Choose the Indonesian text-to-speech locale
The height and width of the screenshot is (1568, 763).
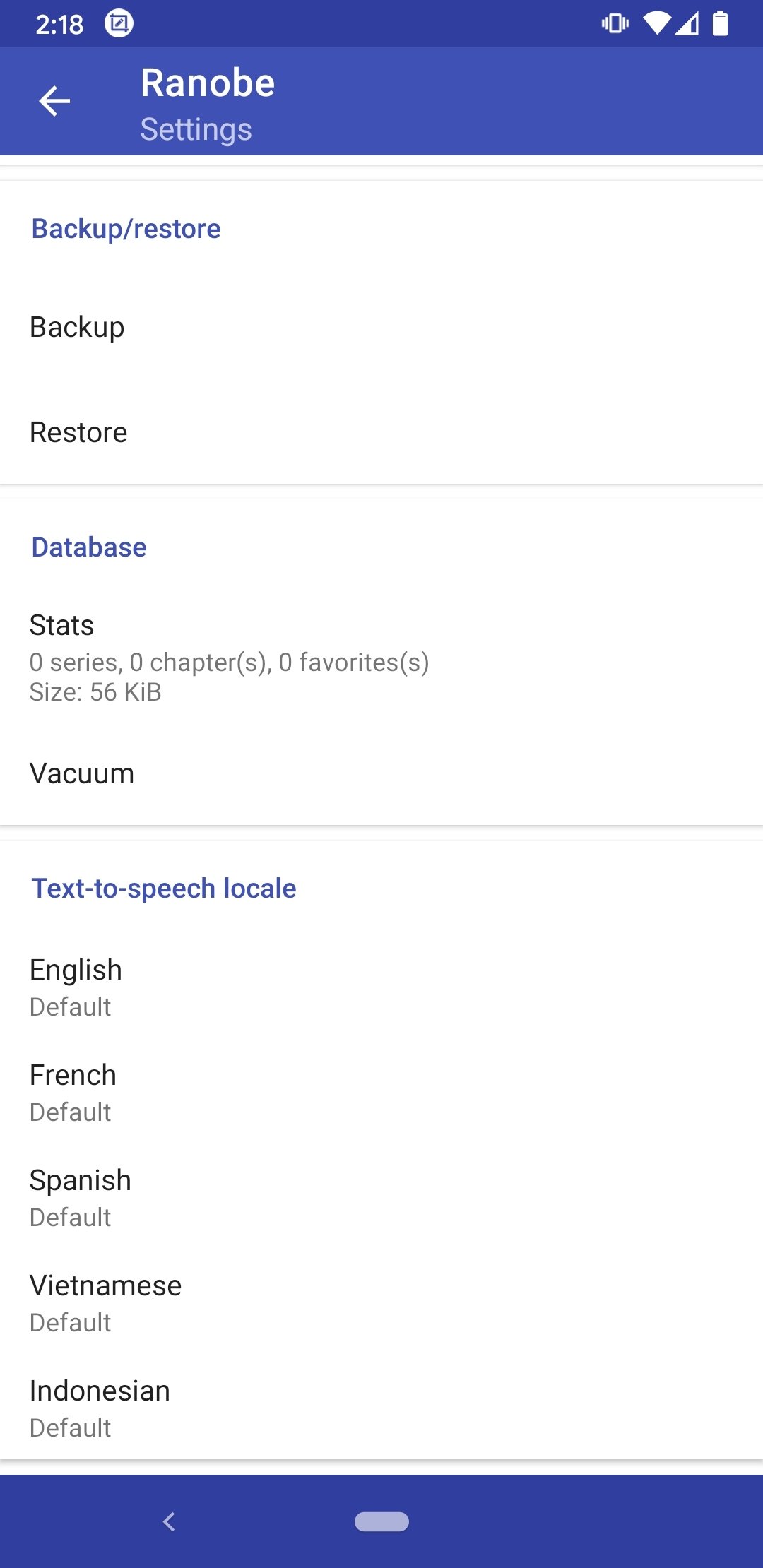tap(381, 1408)
